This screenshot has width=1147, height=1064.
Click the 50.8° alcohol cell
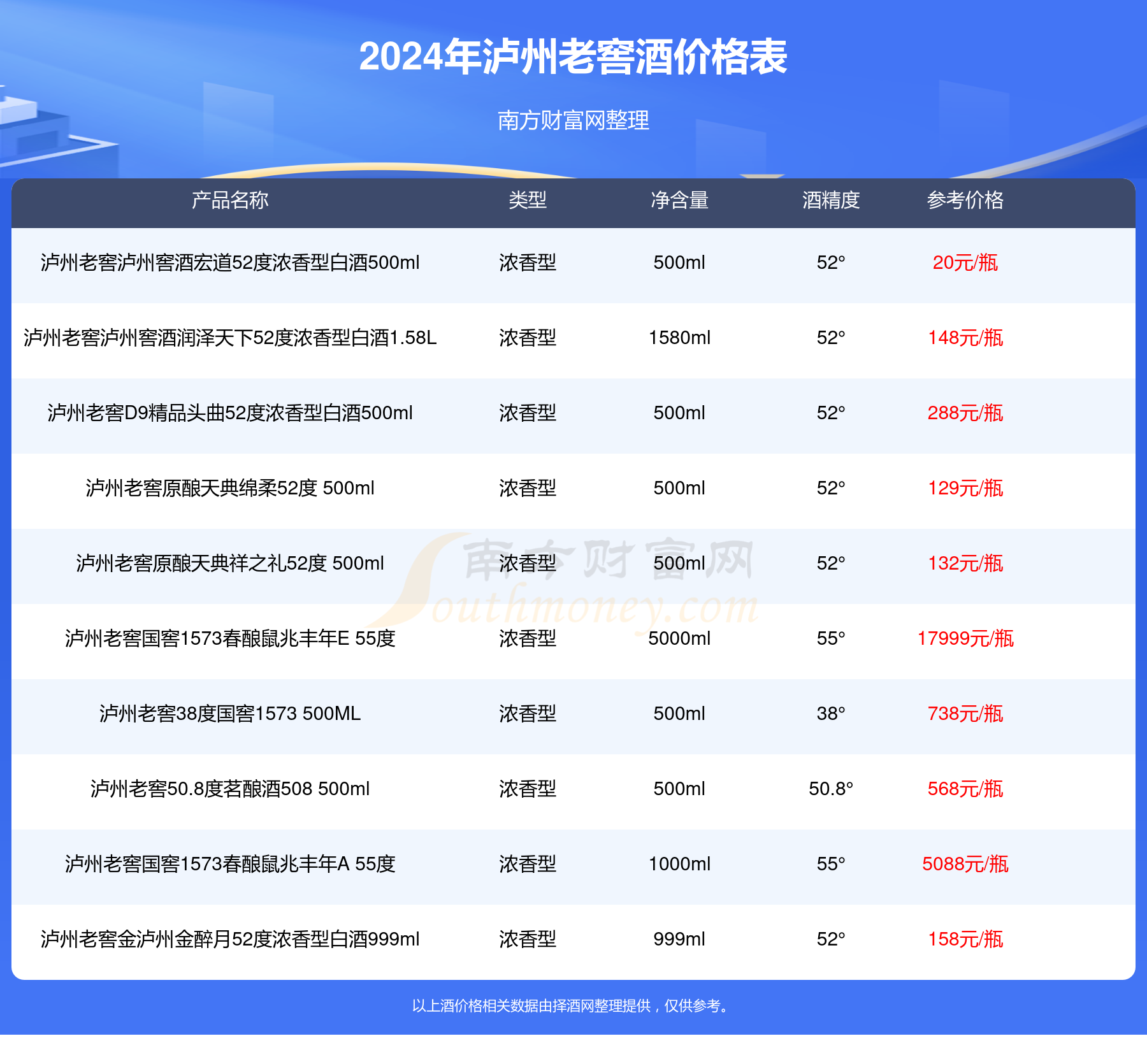[x=831, y=789]
